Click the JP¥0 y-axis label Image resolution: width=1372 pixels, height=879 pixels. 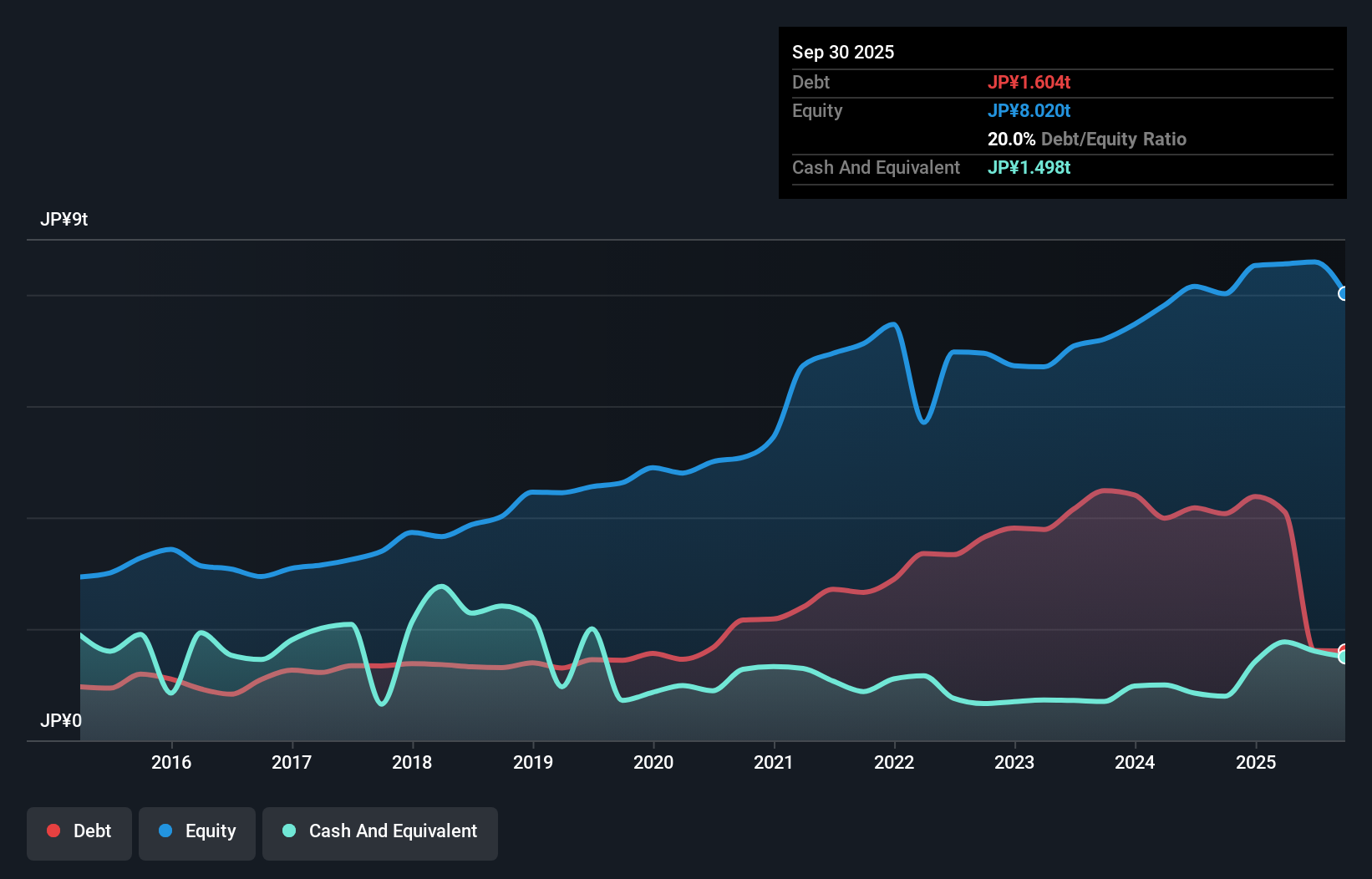(x=61, y=720)
